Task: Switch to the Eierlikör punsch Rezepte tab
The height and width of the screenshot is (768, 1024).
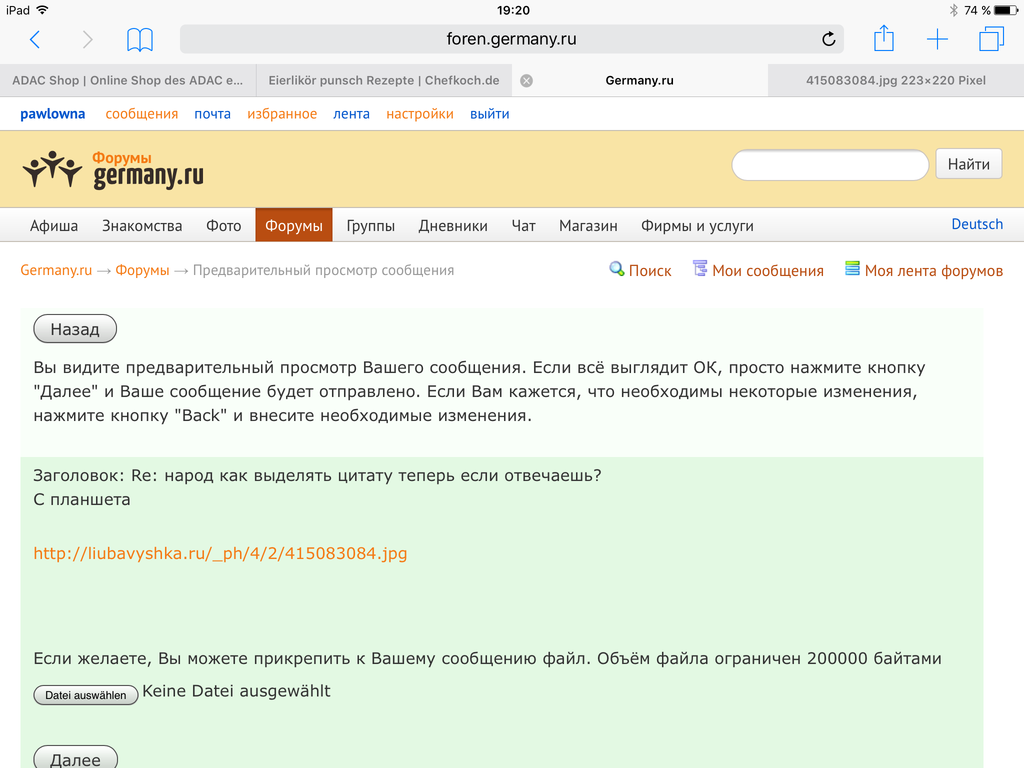Action: tap(384, 81)
